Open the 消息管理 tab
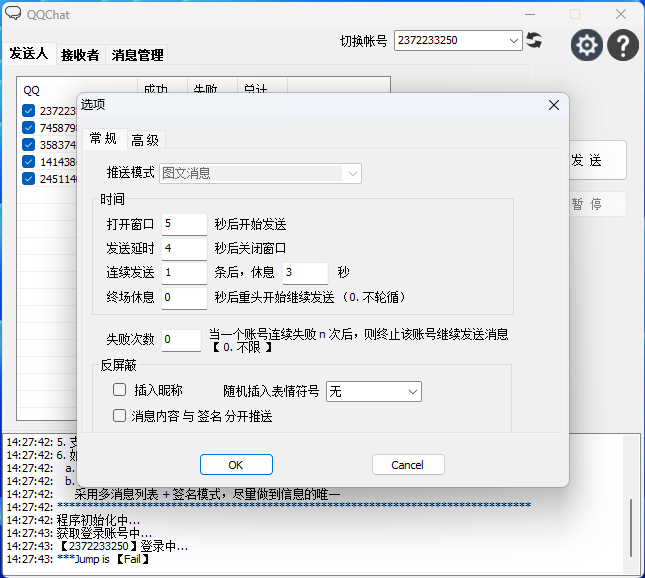 (137, 55)
